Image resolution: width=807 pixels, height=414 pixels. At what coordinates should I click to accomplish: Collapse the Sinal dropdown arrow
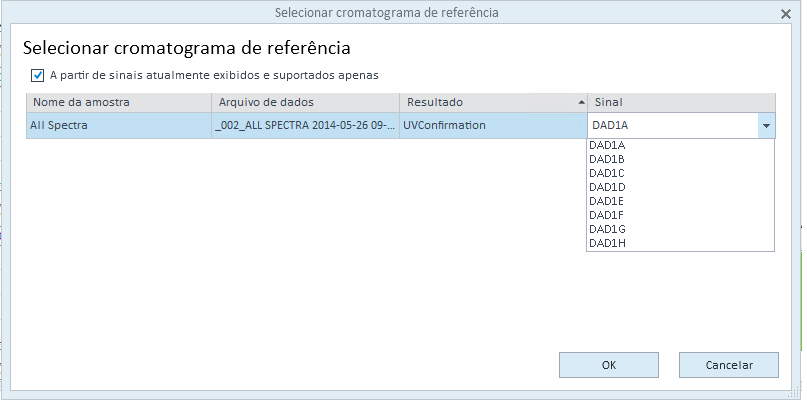tap(766, 126)
